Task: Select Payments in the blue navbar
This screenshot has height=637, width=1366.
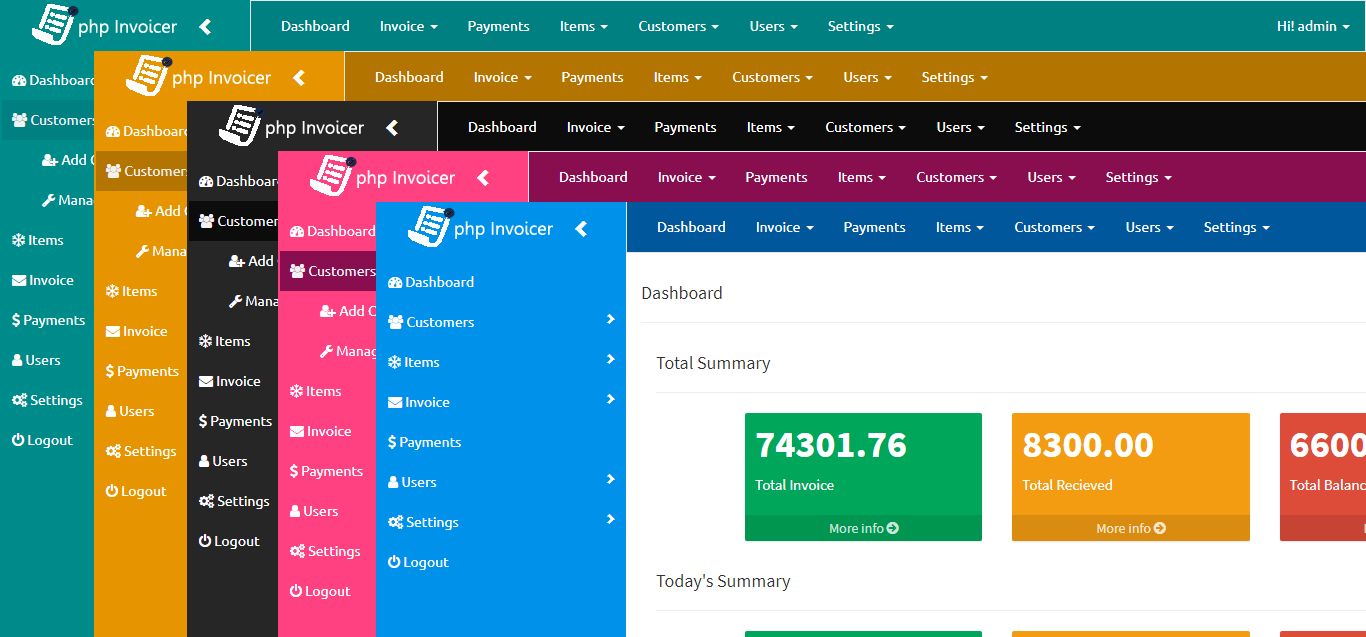Action: 874,227
